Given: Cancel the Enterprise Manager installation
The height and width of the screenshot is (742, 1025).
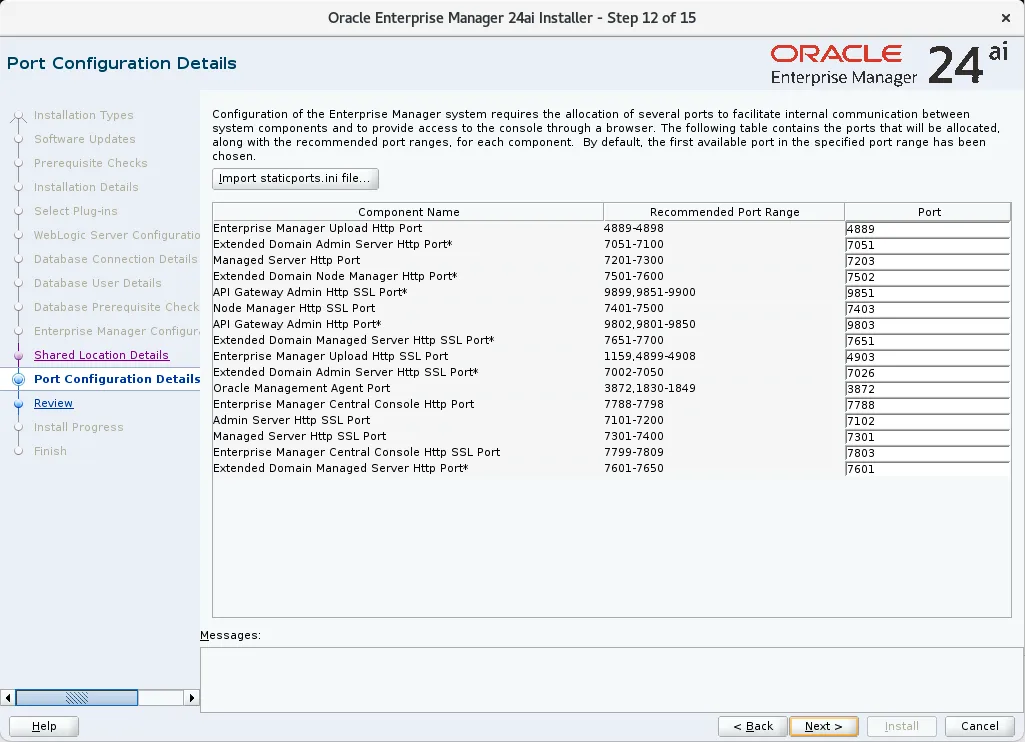Looking at the screenshot, I should coord(979,726).
